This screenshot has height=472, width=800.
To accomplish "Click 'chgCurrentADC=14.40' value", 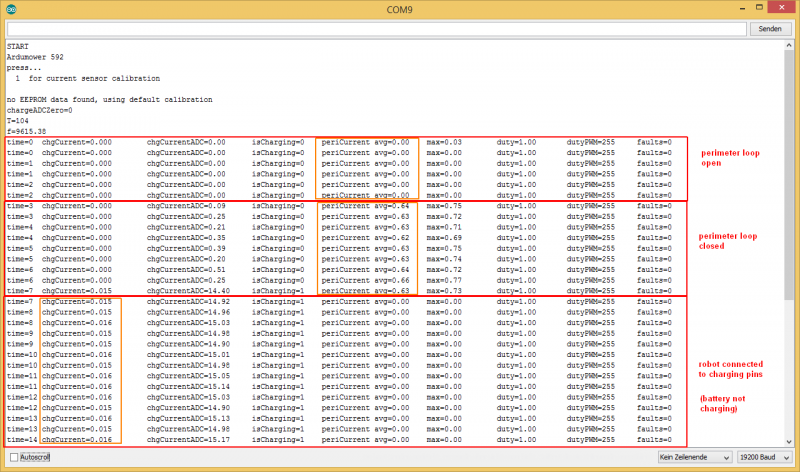I will 188,291.
